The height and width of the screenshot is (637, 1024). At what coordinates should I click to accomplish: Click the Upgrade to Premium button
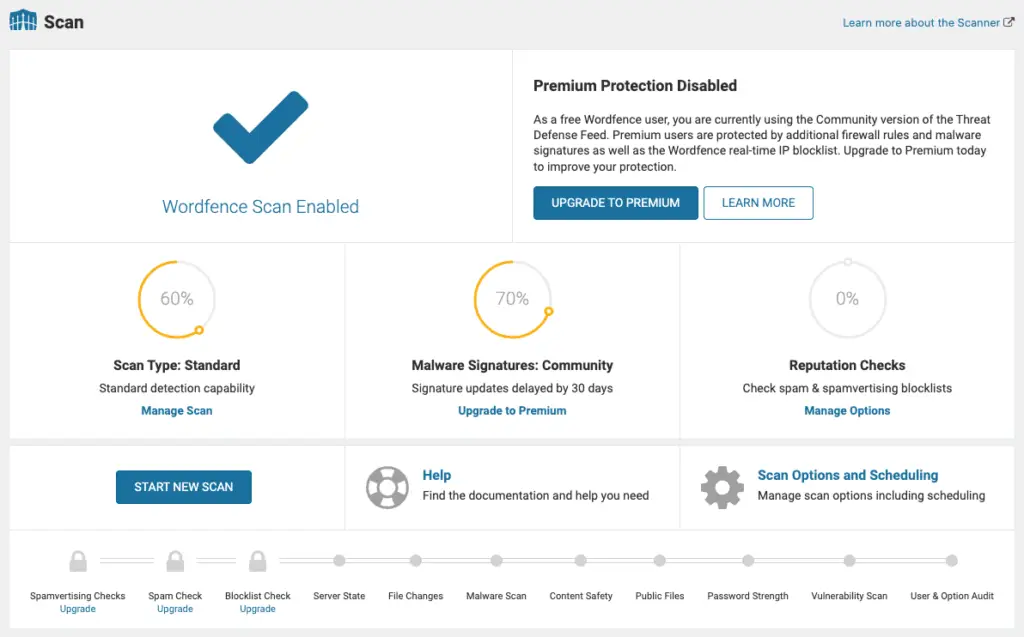(615, 202)
